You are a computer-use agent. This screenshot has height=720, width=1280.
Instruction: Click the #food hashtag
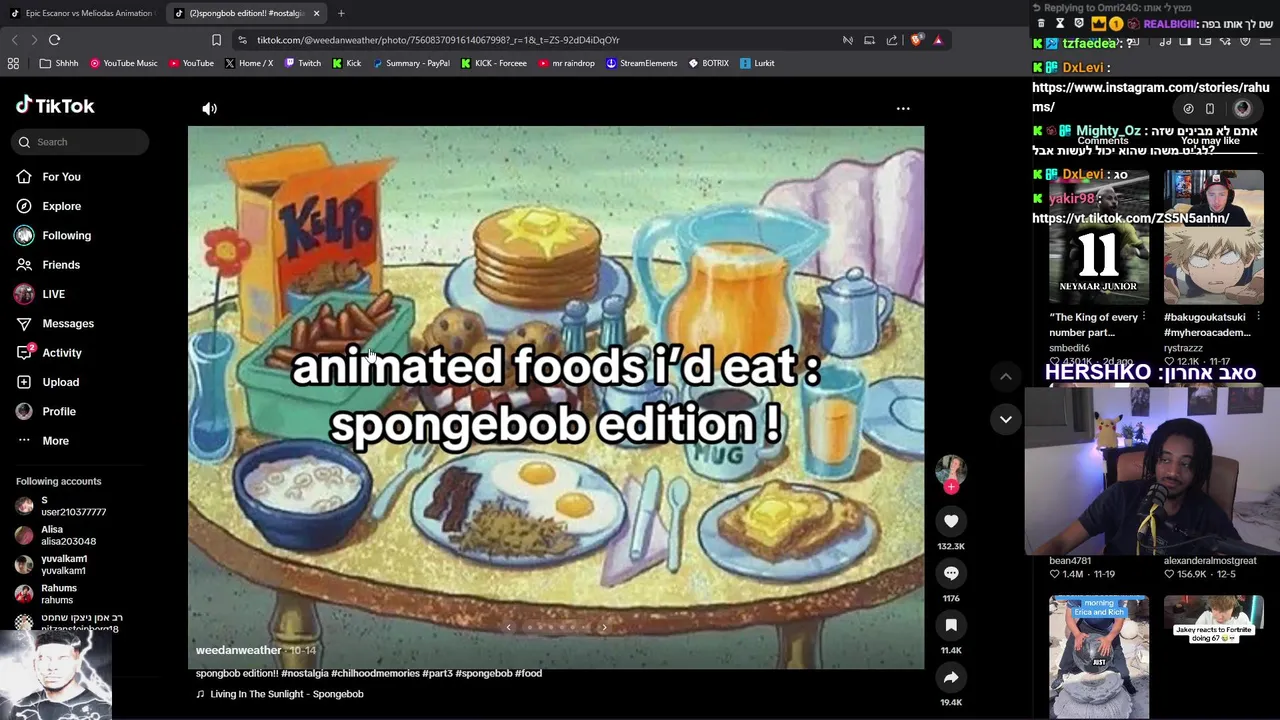tap(528, 673)
